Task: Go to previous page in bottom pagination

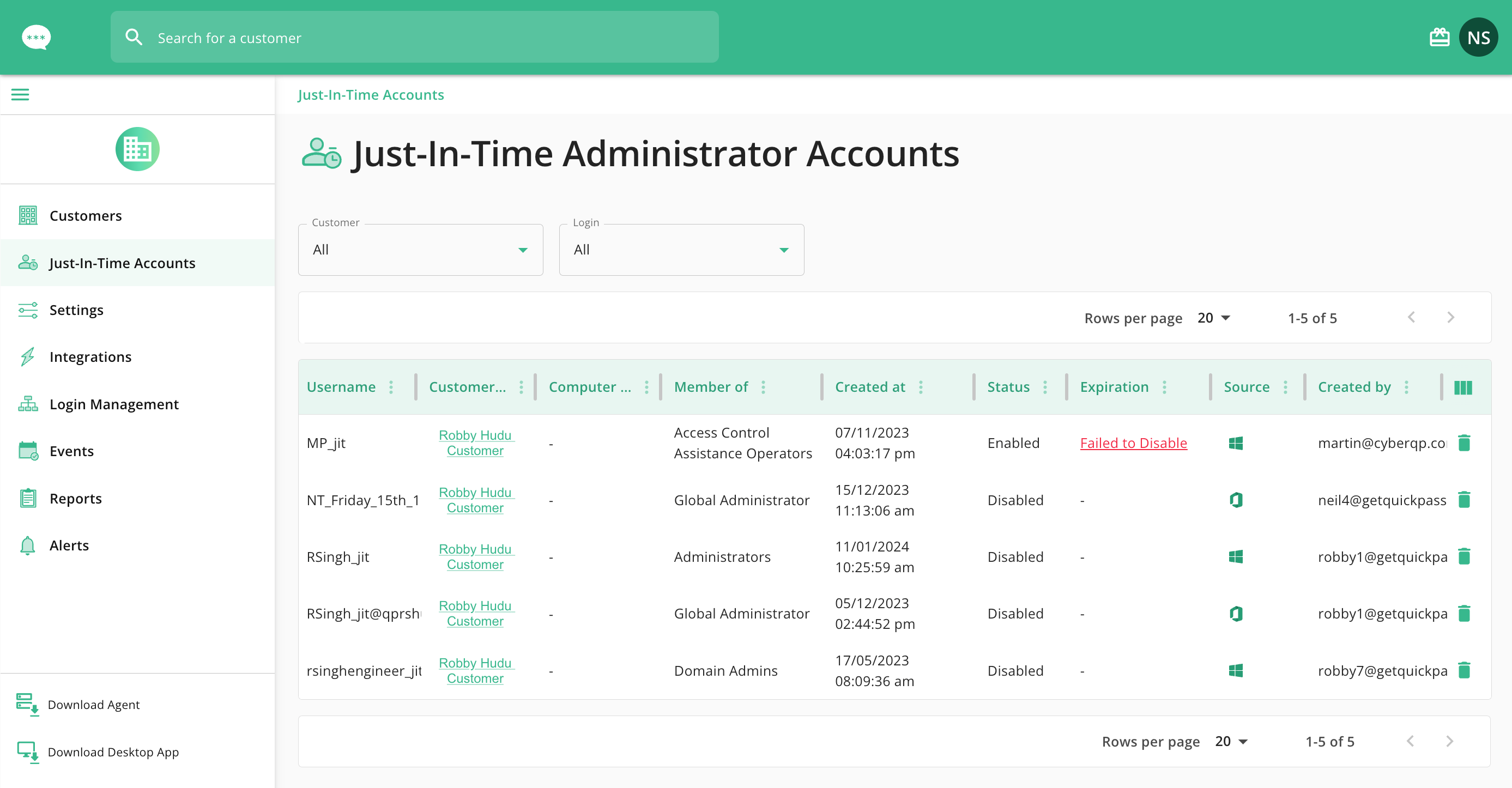Action: click(x=1410, y=741)
